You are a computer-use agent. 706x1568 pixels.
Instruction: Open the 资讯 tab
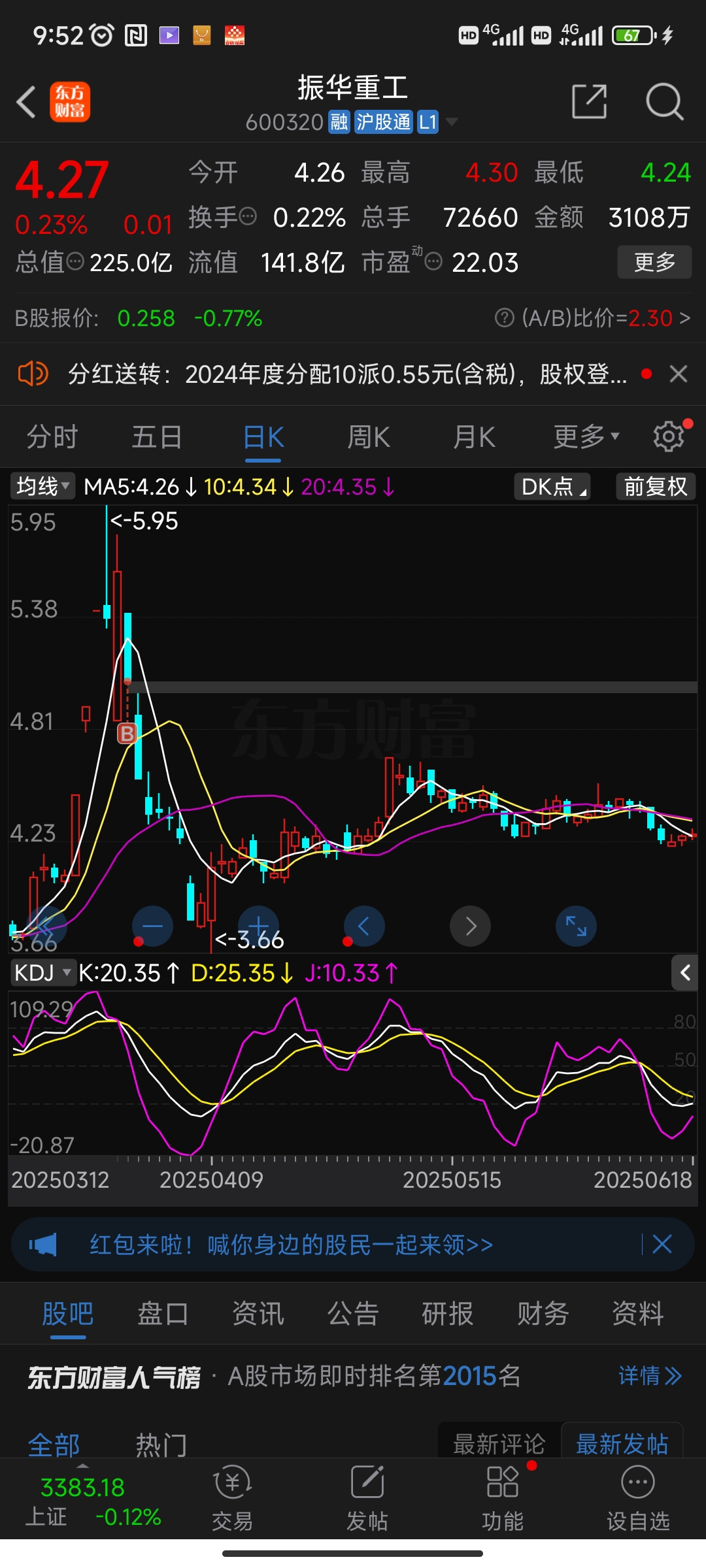(258, 1313)
